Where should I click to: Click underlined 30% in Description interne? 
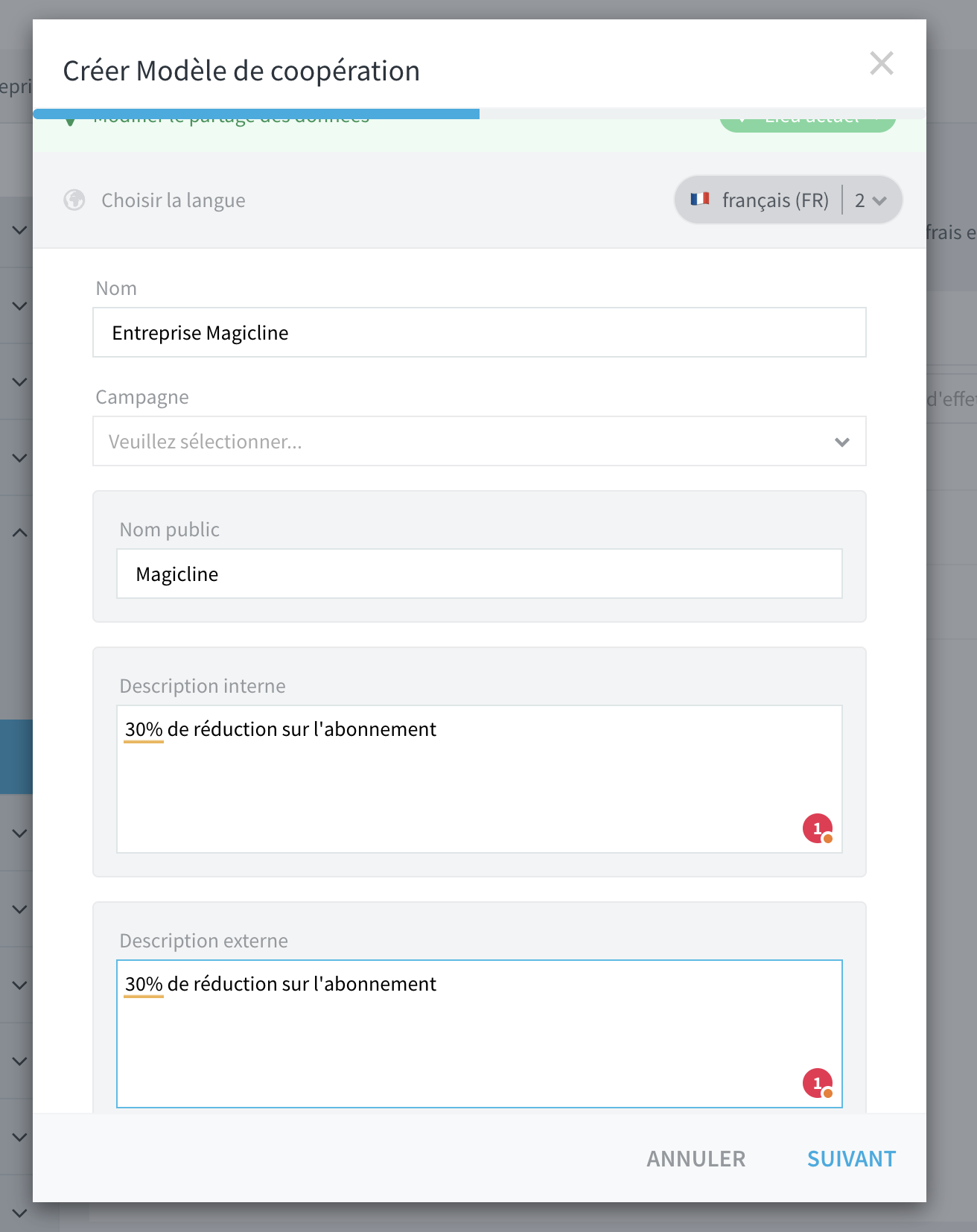point(144,729)
